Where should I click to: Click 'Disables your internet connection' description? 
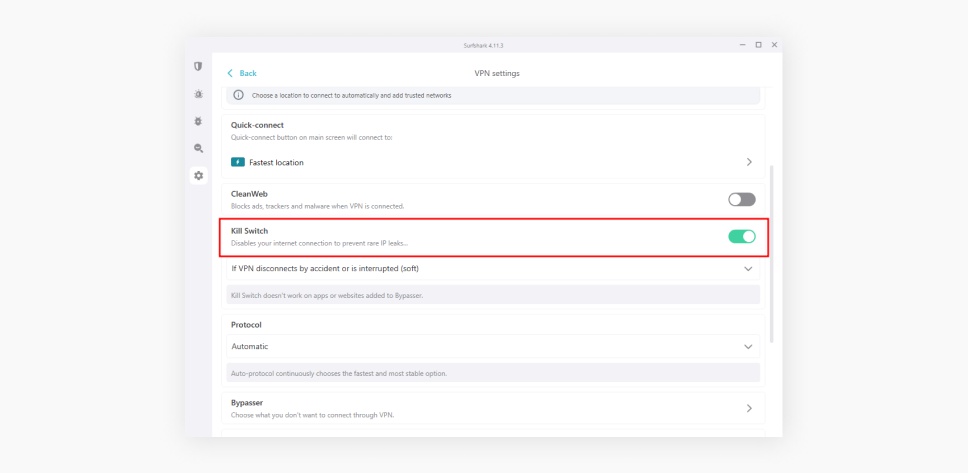point(320,243)
